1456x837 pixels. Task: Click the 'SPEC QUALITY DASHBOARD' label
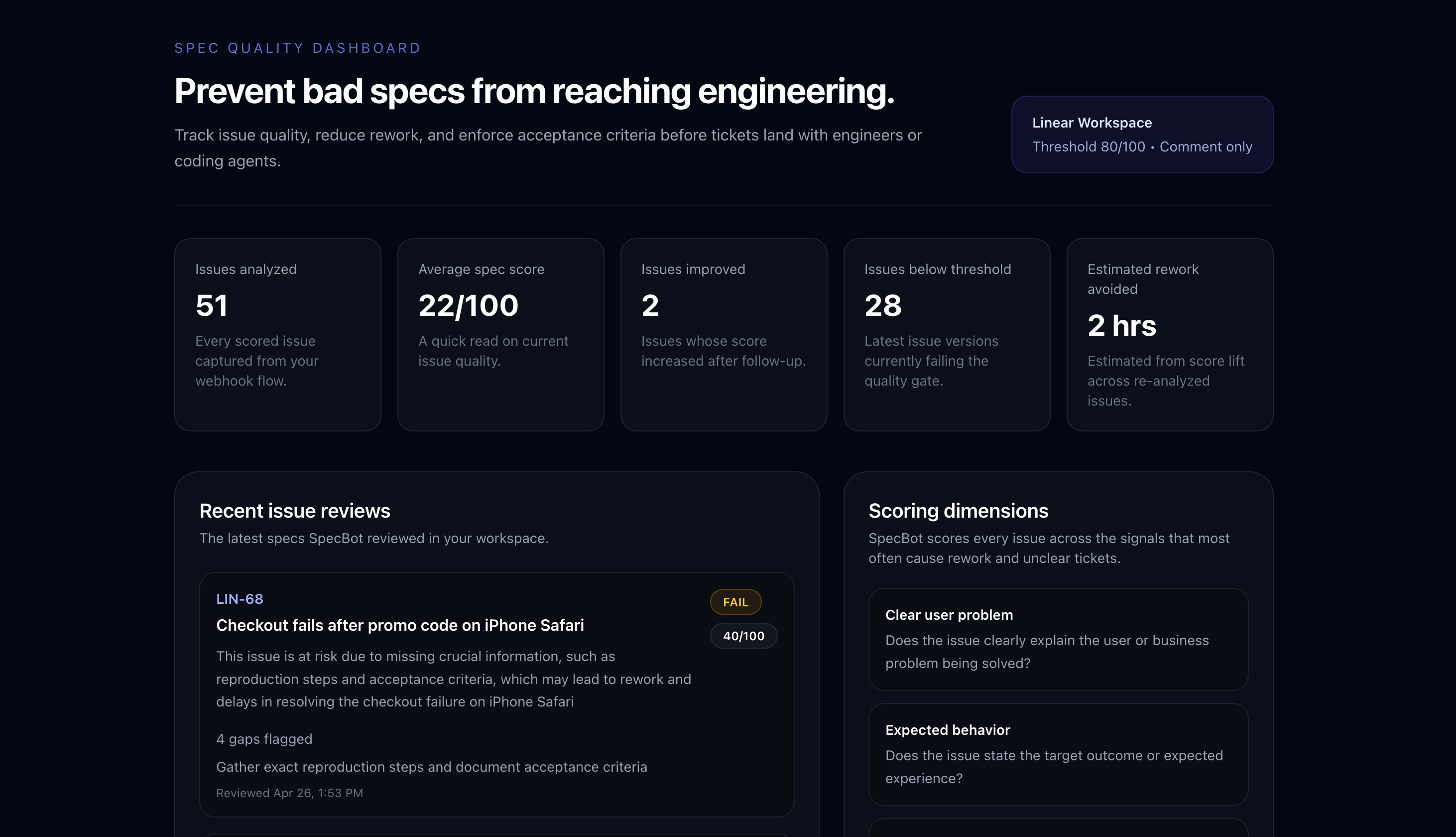pos(297,48)
